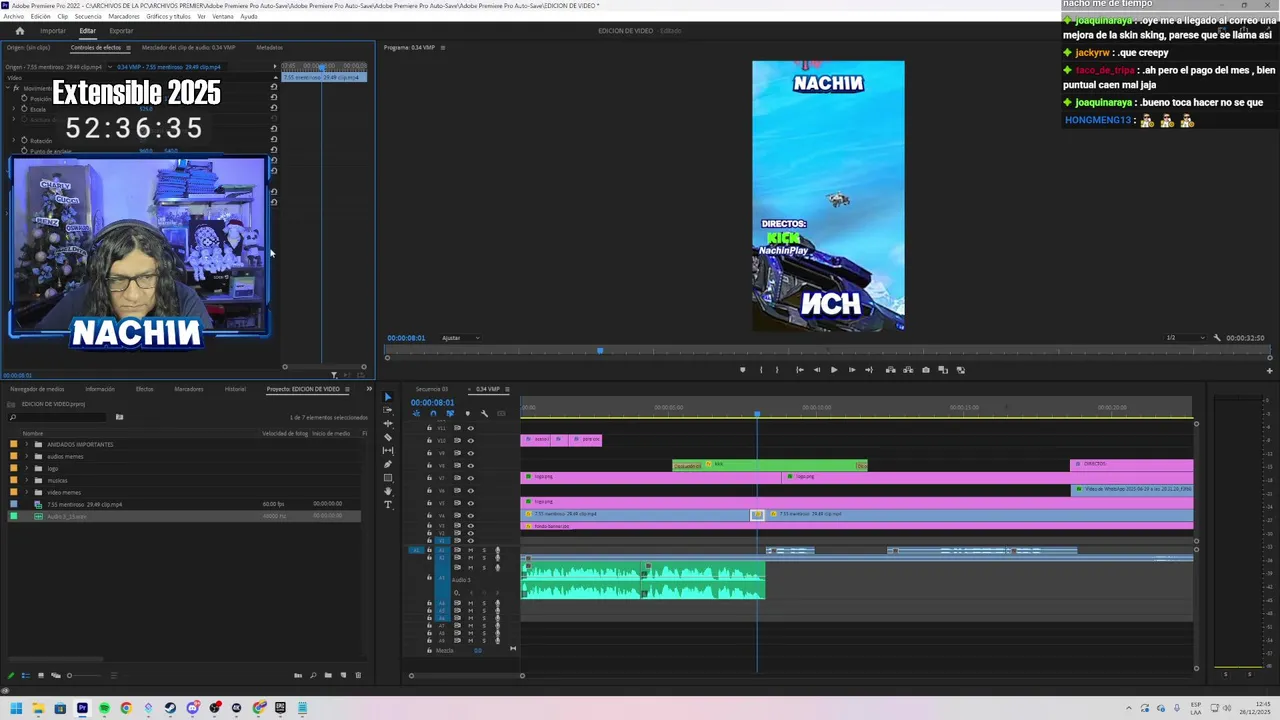Viewport: 1280px width, 720px height.
Task: Click New Item icon in Project panel
Action: (343, 676)
